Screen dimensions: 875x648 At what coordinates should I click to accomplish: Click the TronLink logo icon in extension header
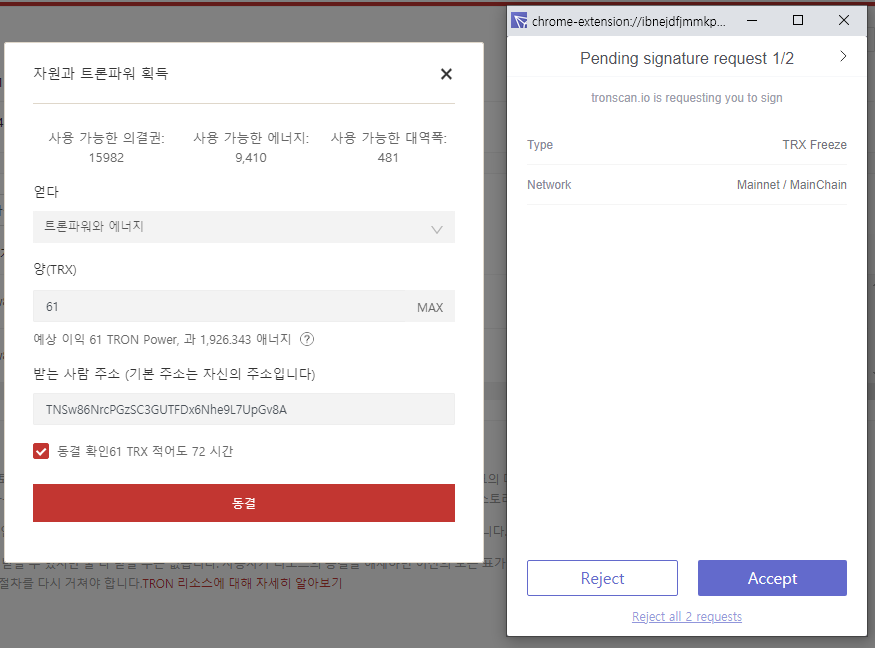click(x=518, y=19)
